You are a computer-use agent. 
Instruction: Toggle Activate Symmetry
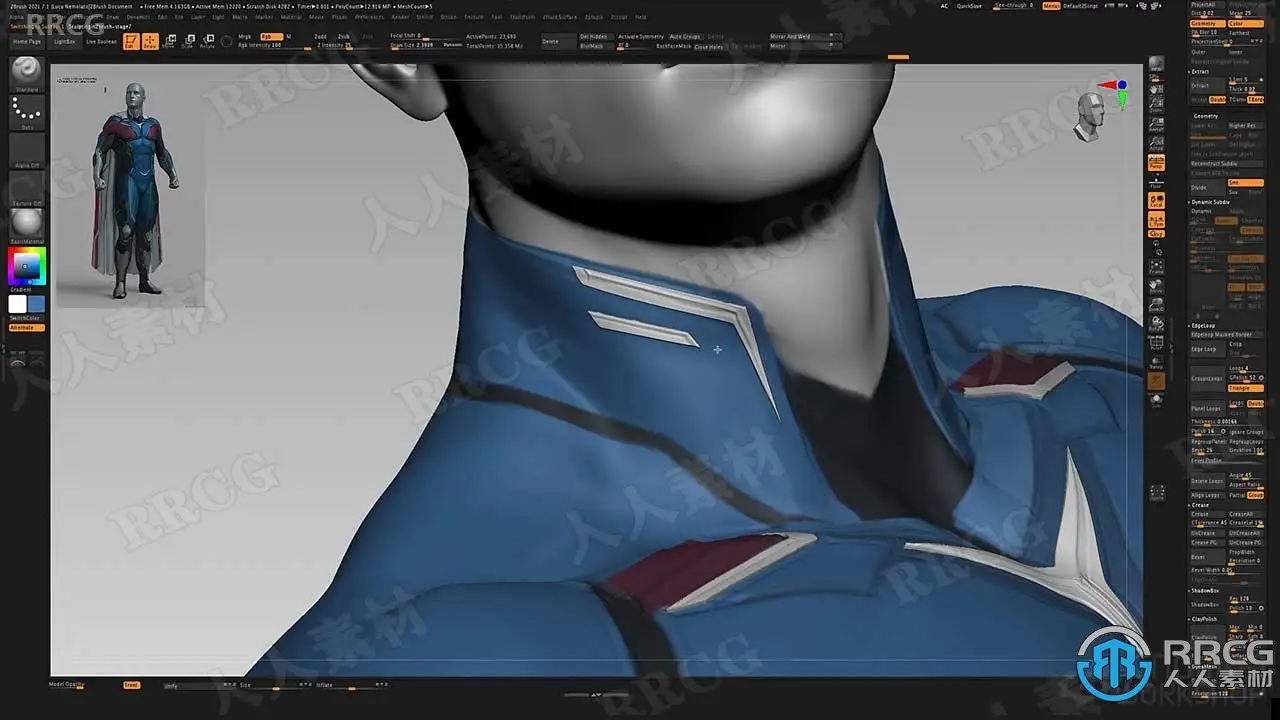(x=641, y=36)
